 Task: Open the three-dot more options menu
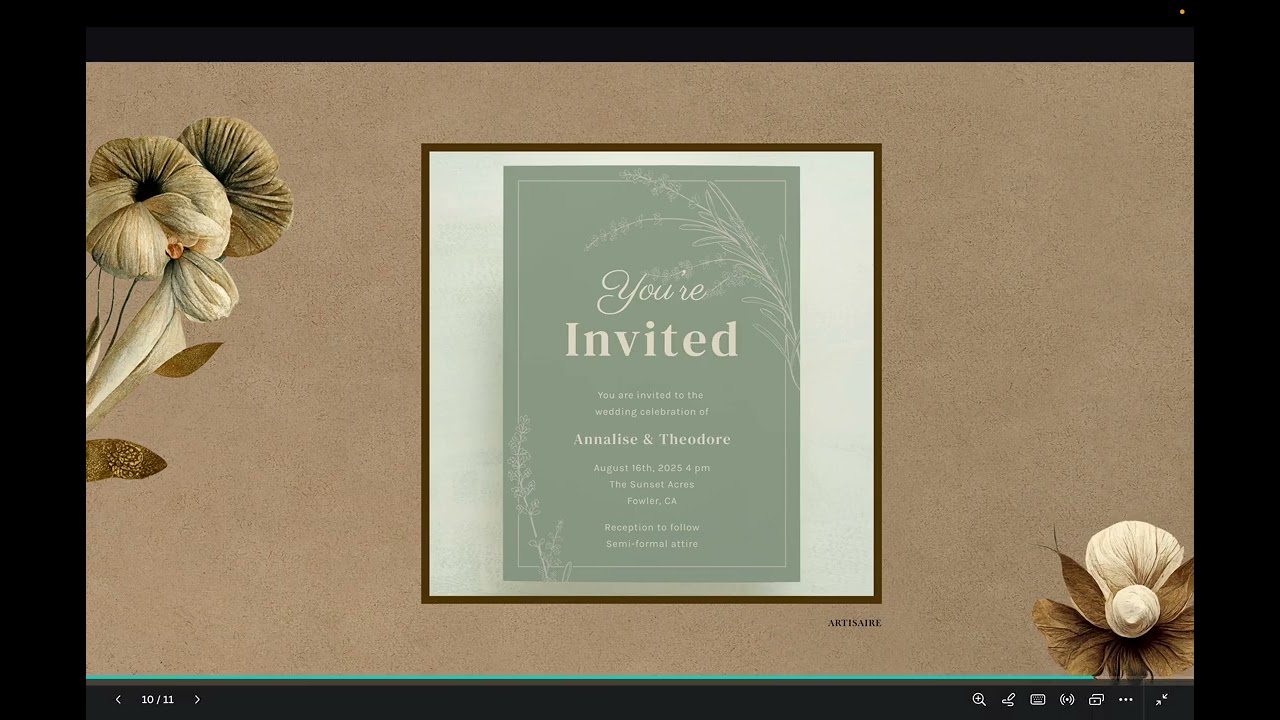1126,700
